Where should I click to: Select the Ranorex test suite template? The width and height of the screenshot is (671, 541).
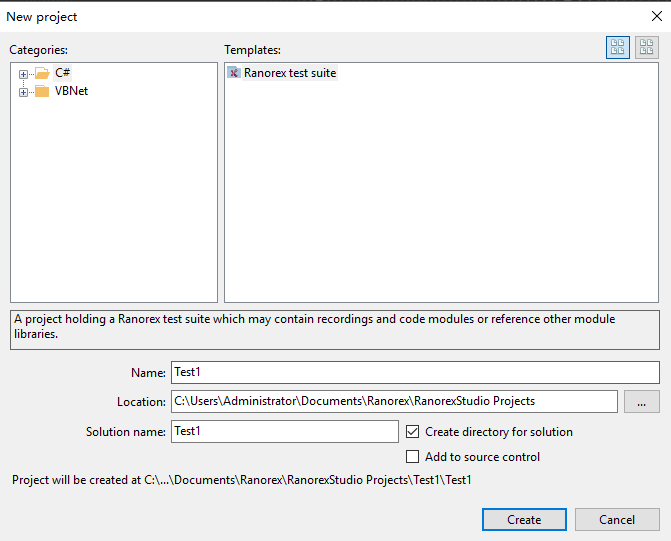290,73
